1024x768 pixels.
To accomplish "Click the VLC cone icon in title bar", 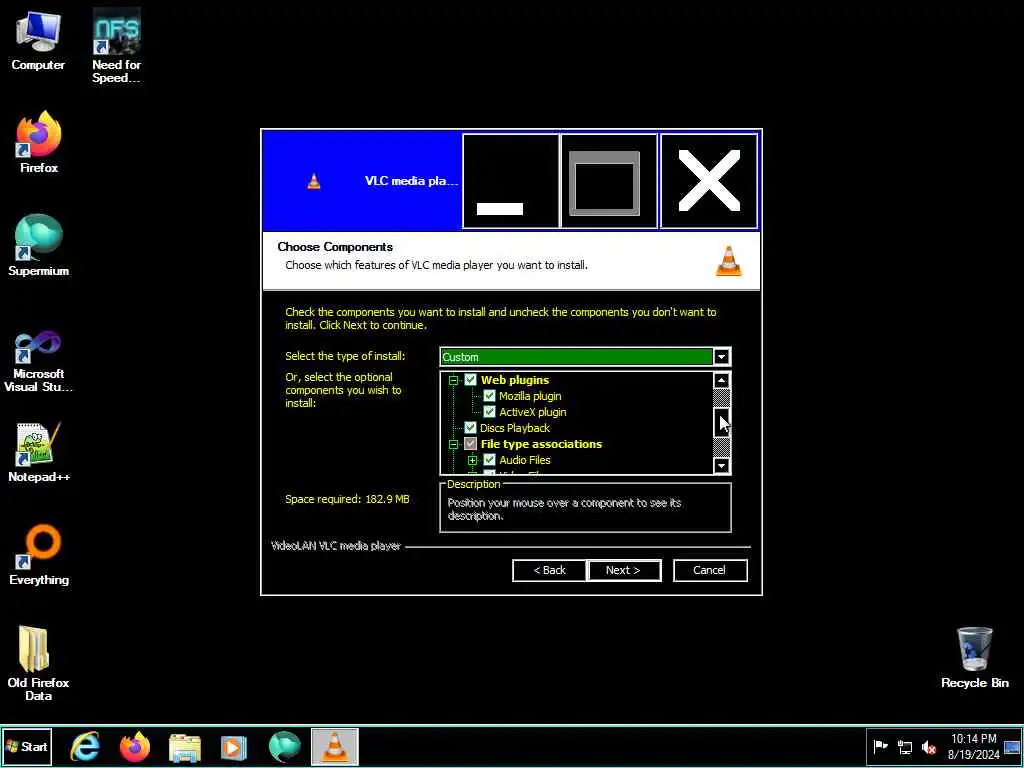I will (314, 181).
